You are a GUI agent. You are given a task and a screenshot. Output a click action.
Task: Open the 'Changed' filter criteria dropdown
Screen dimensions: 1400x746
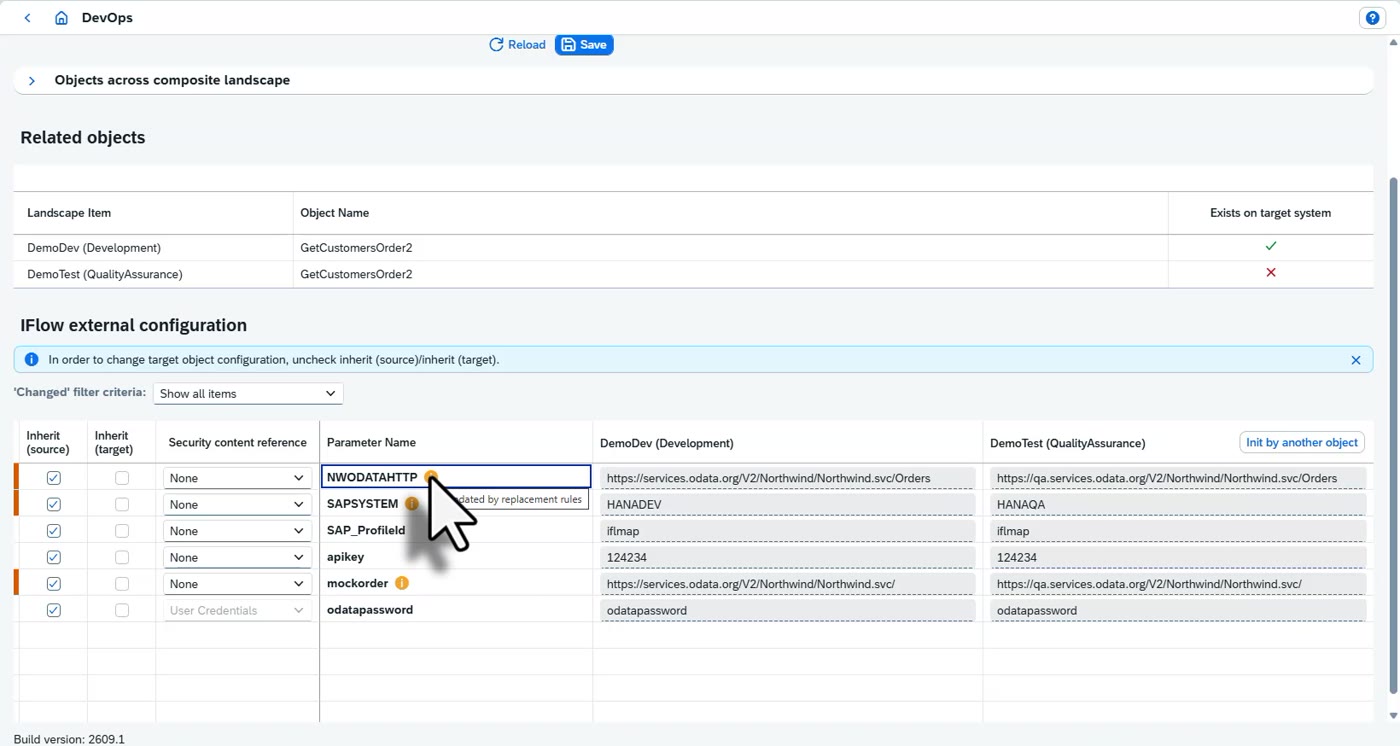point(248,393)
